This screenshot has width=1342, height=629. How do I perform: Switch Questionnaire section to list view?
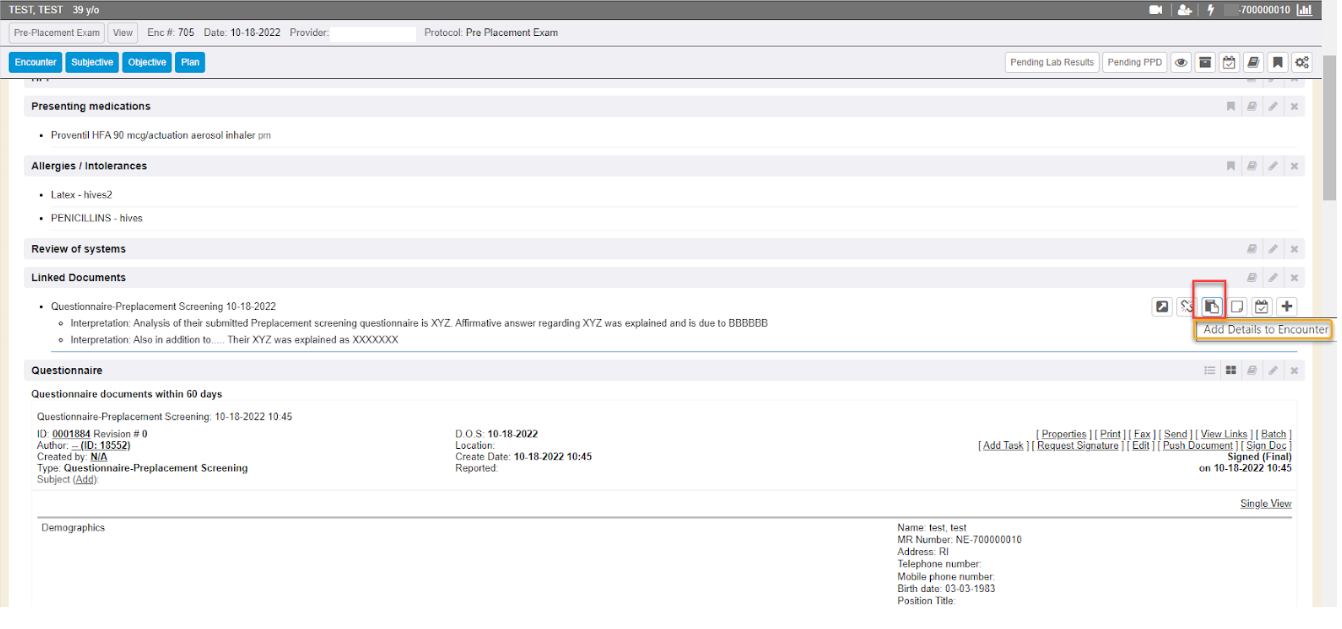[1210, 370]
